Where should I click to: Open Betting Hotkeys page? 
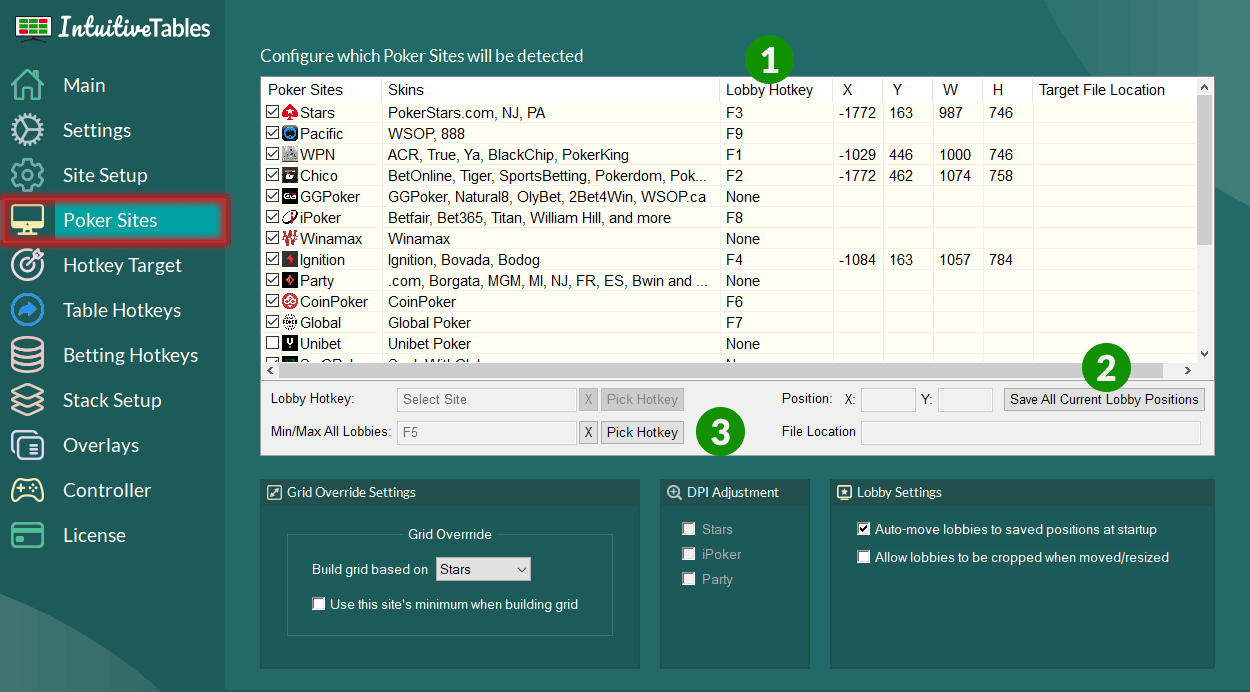(130, 355)
